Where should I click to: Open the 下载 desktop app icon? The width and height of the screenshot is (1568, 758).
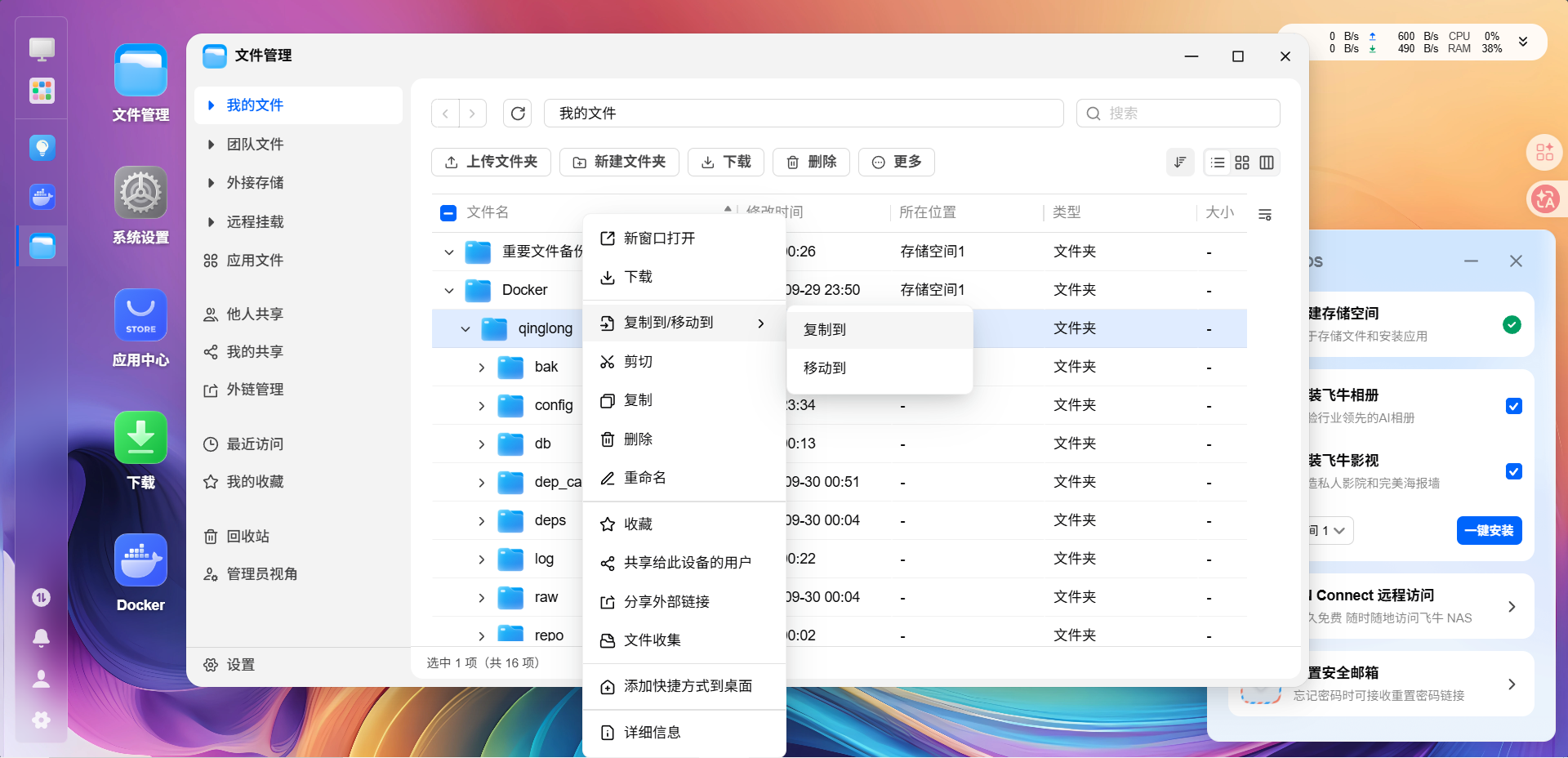pos(140,438)
